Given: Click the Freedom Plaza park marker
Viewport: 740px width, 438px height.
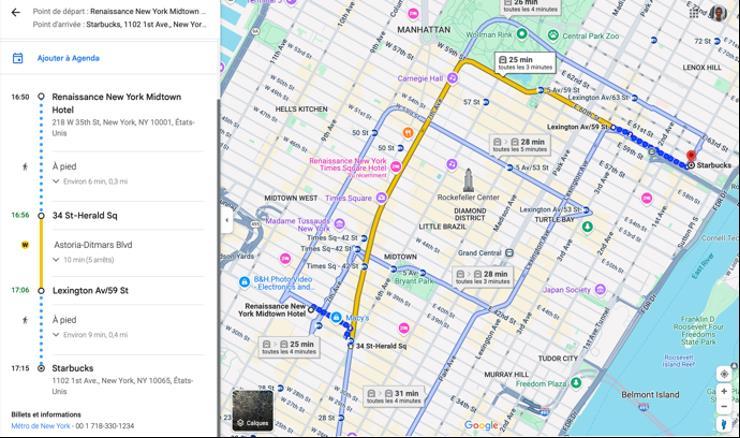Looking at the screenshot, I should [x=576, y=383].
